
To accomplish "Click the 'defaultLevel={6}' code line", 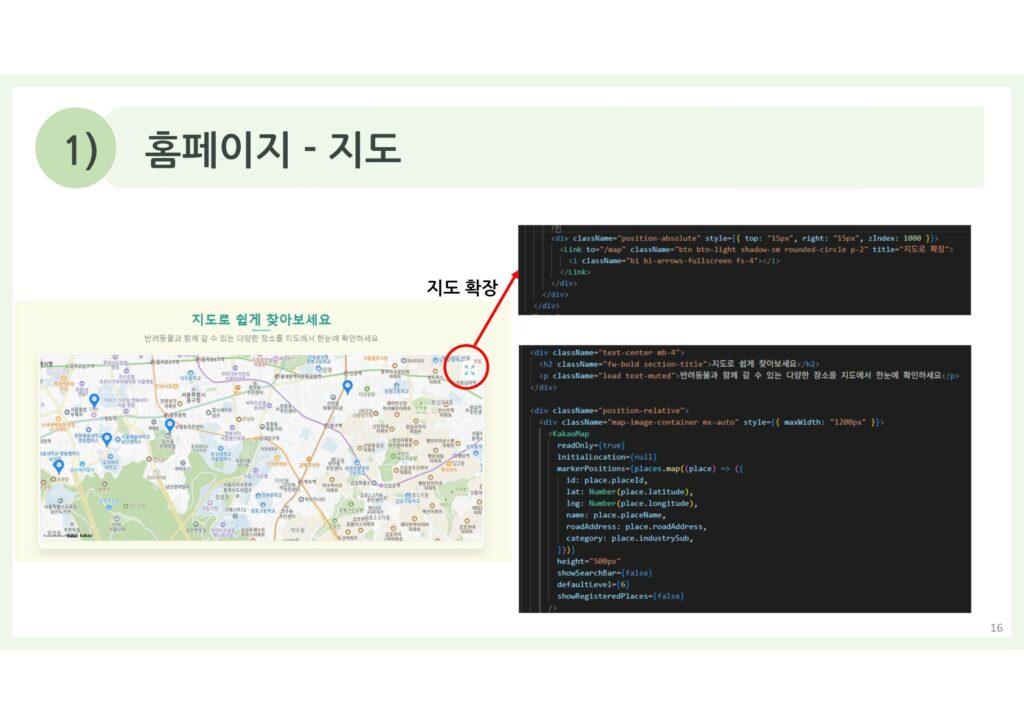I will pyautogui.click(x=593, y=585).
